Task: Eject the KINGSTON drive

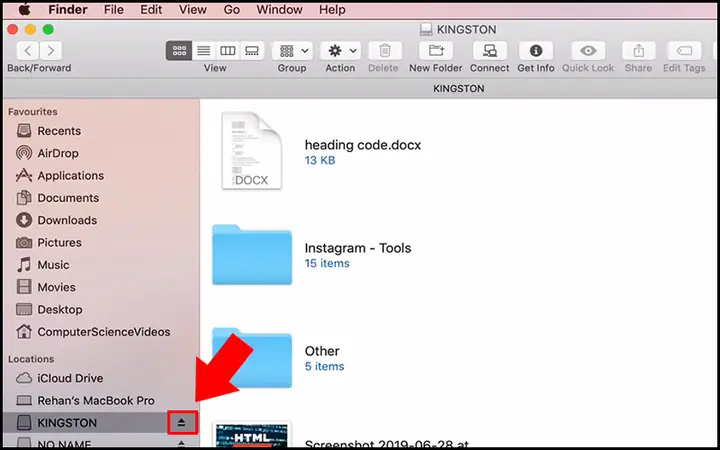Action: click(x=182, y=422)
